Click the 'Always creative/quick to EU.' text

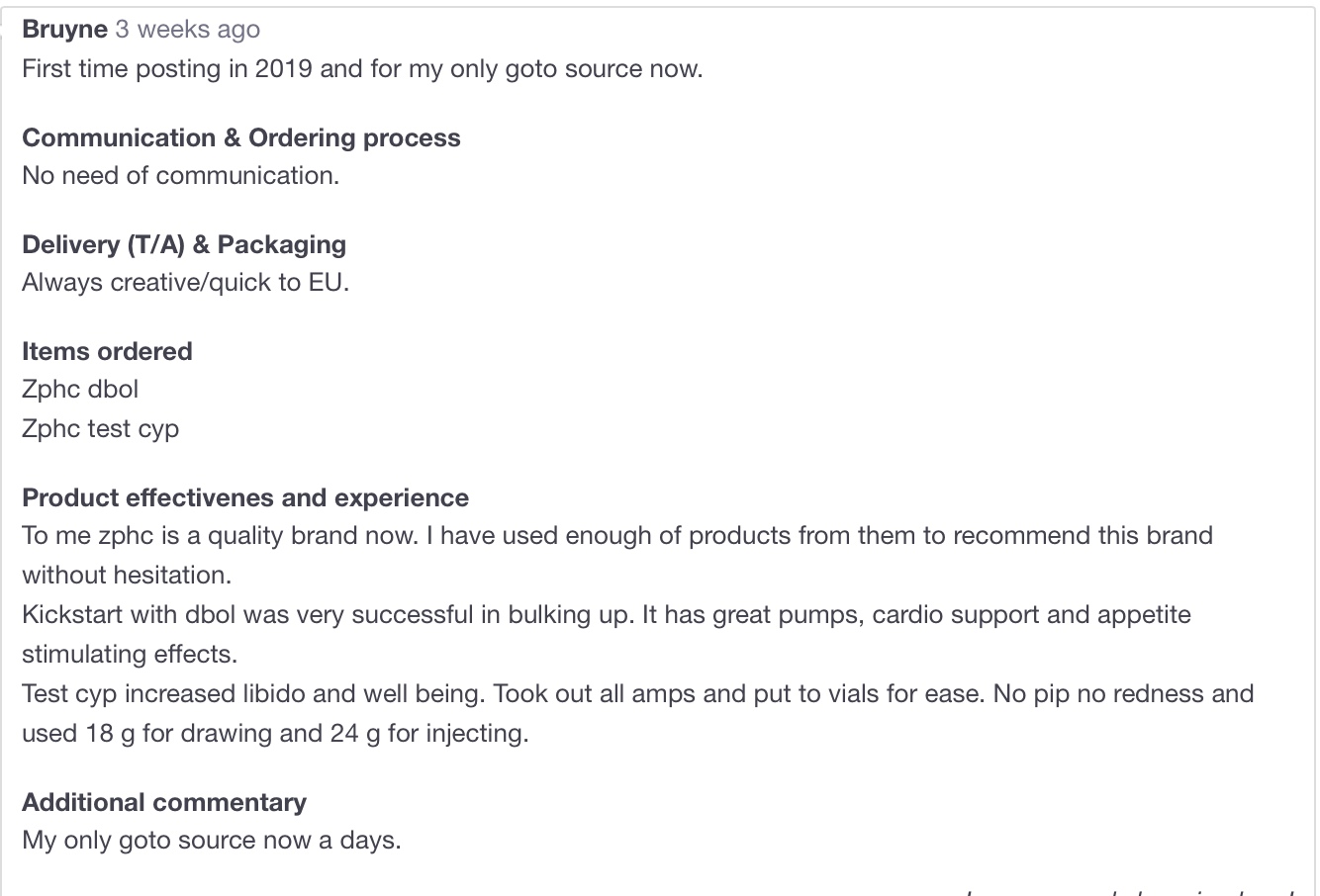coord(185,282)
